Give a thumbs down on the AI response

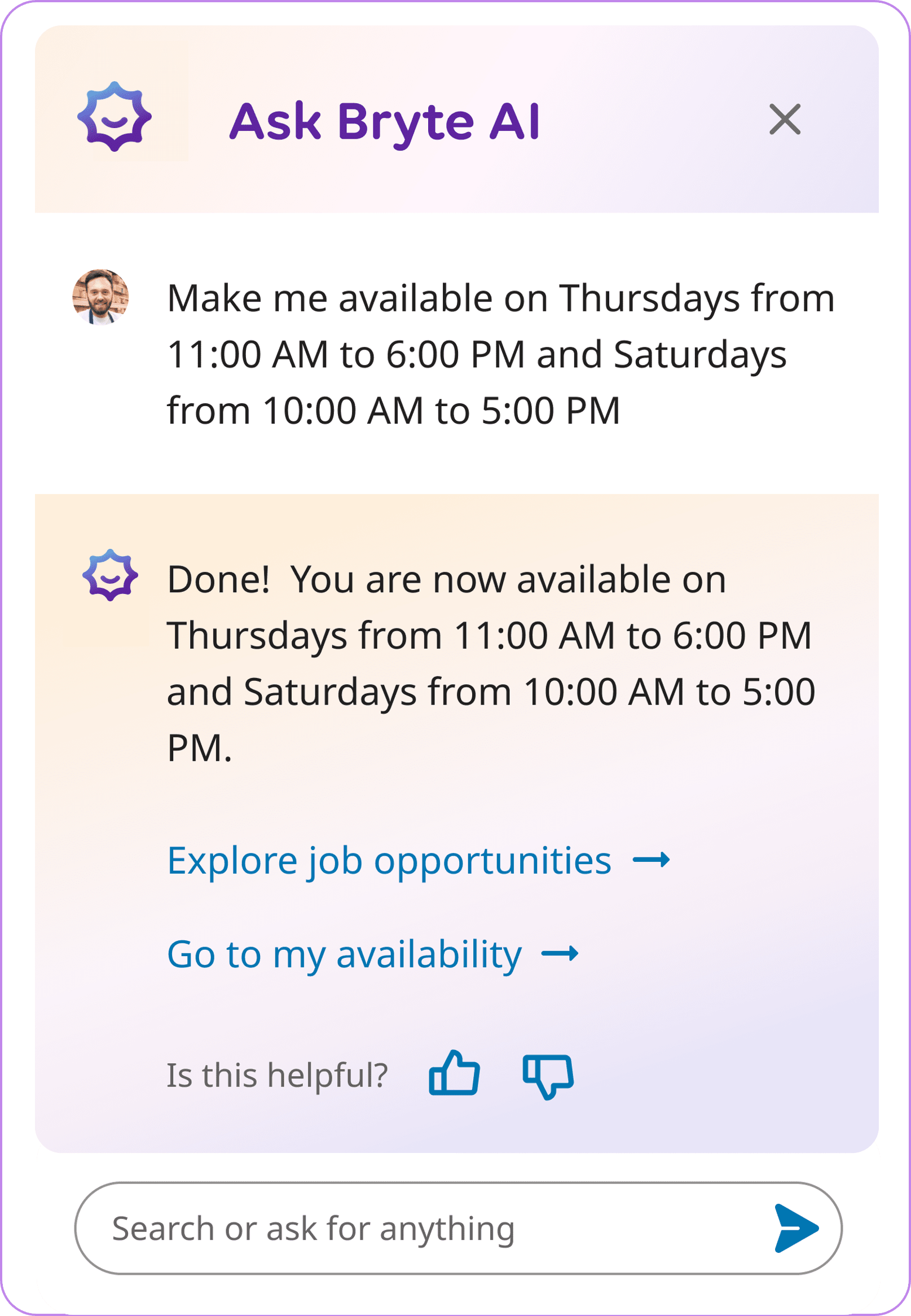[x=548, y=1079]
